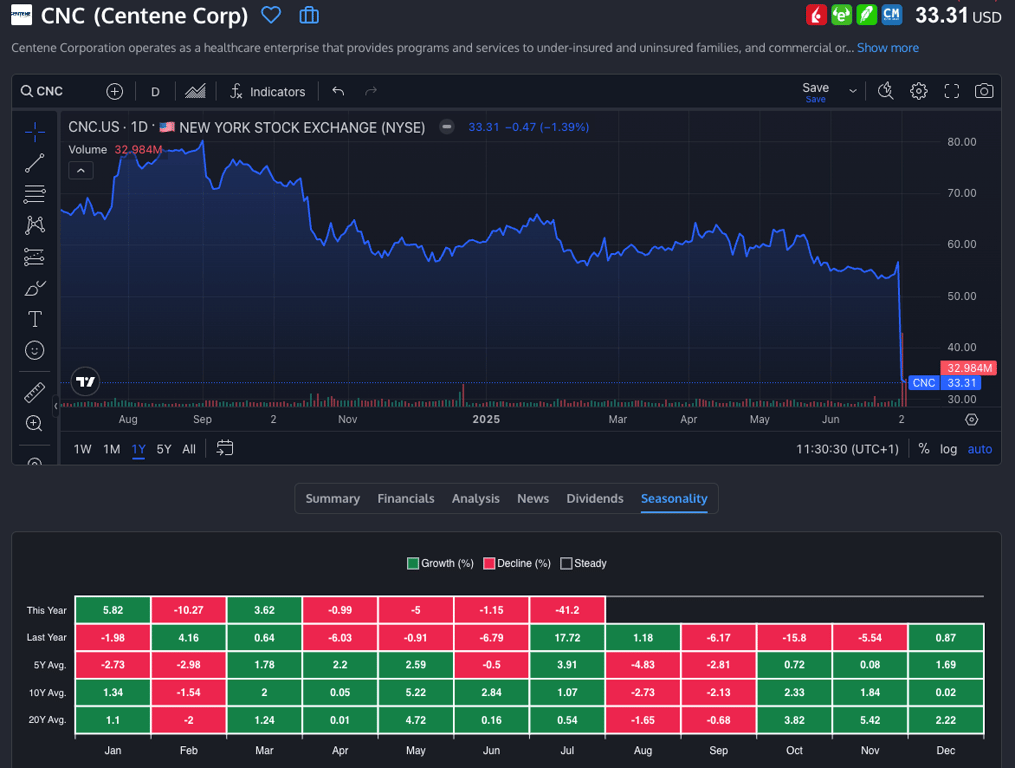
Task: Toggle auto scale on price axis
Action: tap(980, 449)
